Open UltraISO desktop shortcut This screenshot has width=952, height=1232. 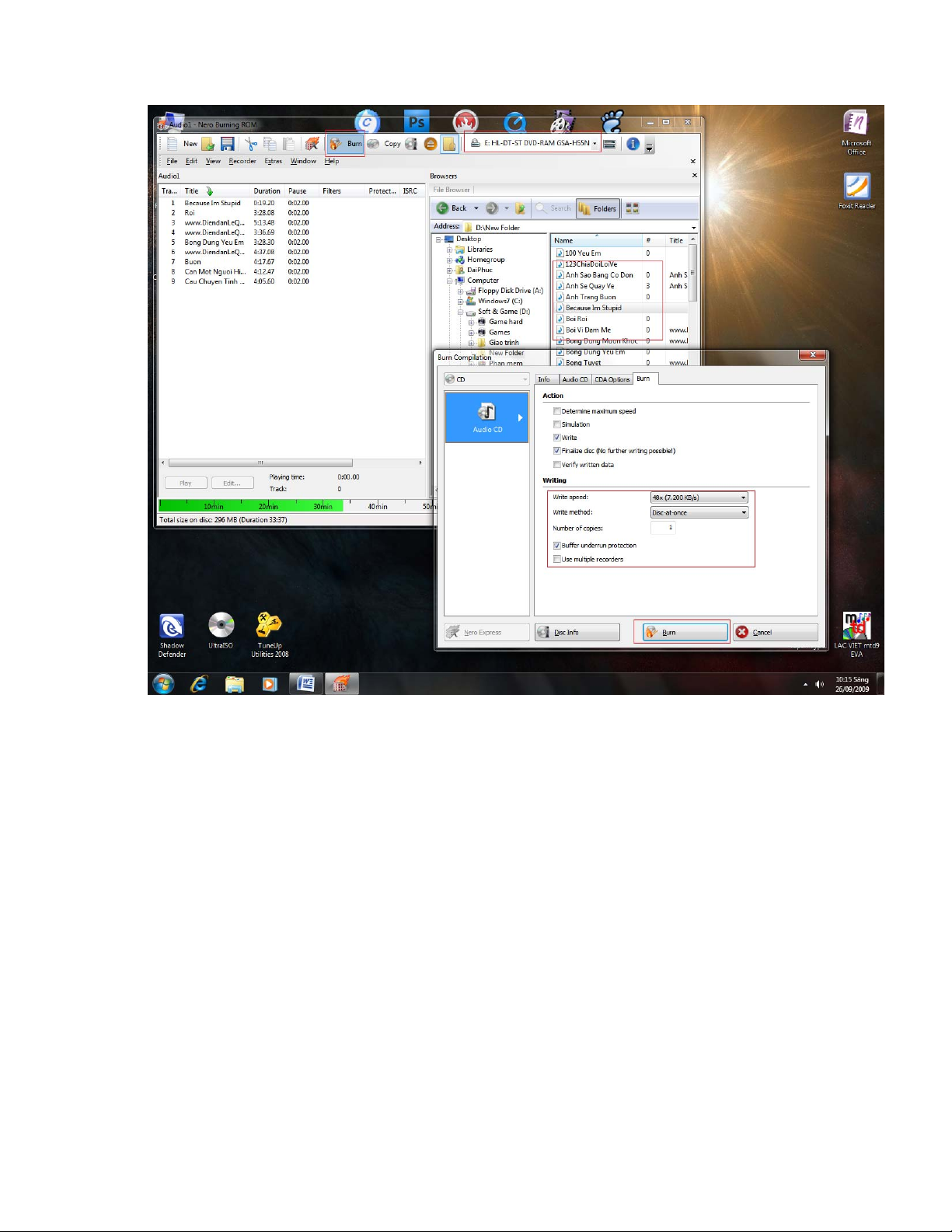(221, 626)
